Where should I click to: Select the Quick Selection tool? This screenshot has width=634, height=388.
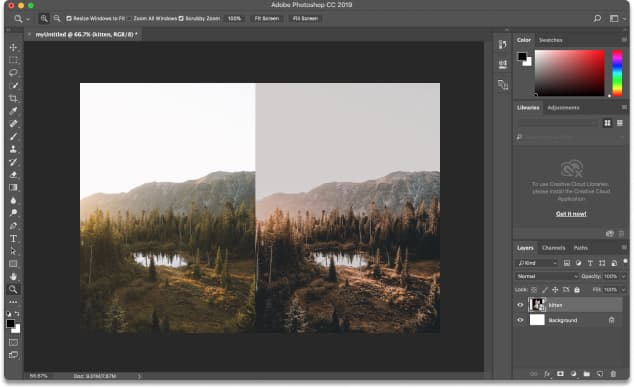[13, 86]
